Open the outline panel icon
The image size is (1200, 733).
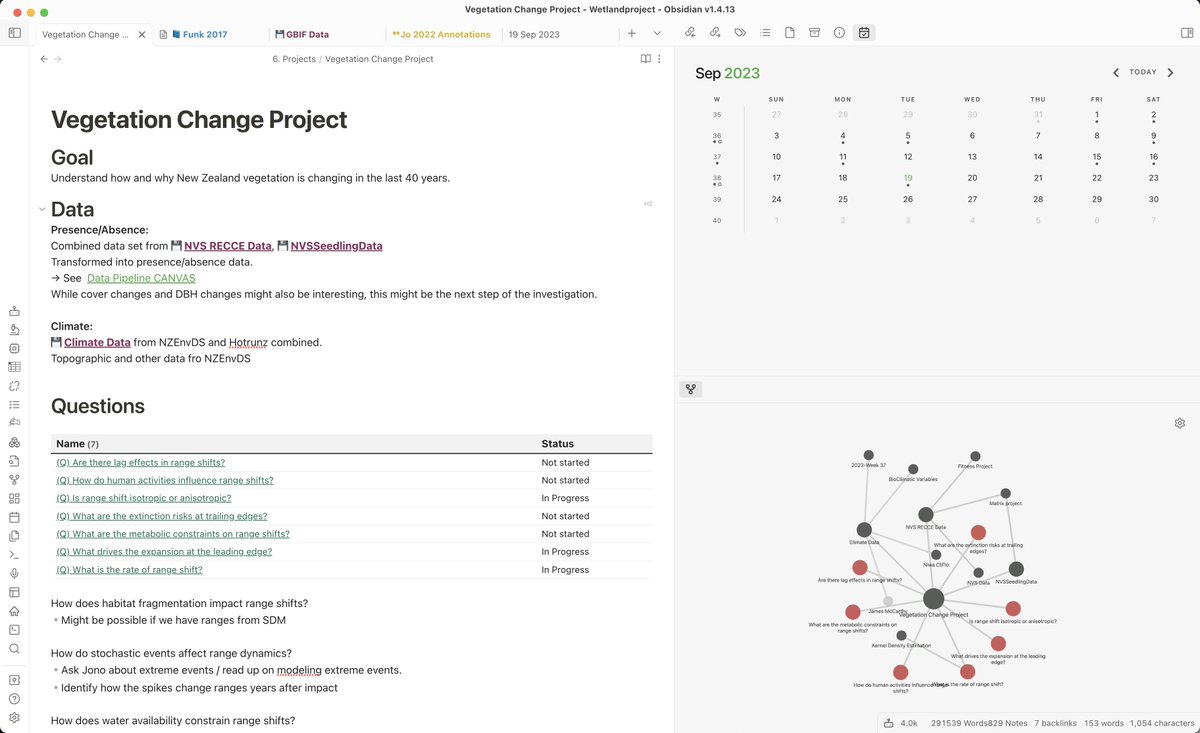765,33
